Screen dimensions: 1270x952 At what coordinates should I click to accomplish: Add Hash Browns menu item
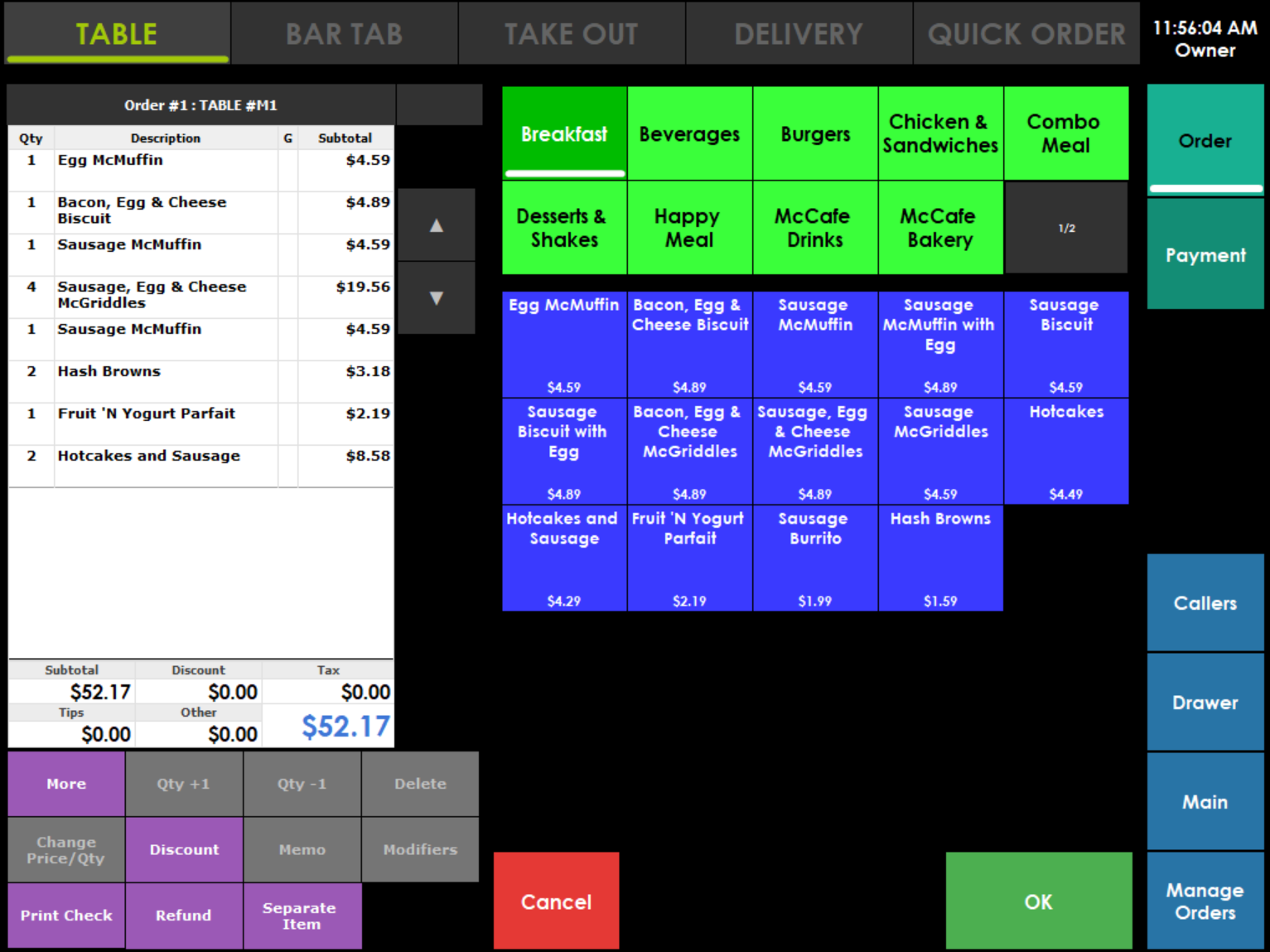tap(940, 558)
